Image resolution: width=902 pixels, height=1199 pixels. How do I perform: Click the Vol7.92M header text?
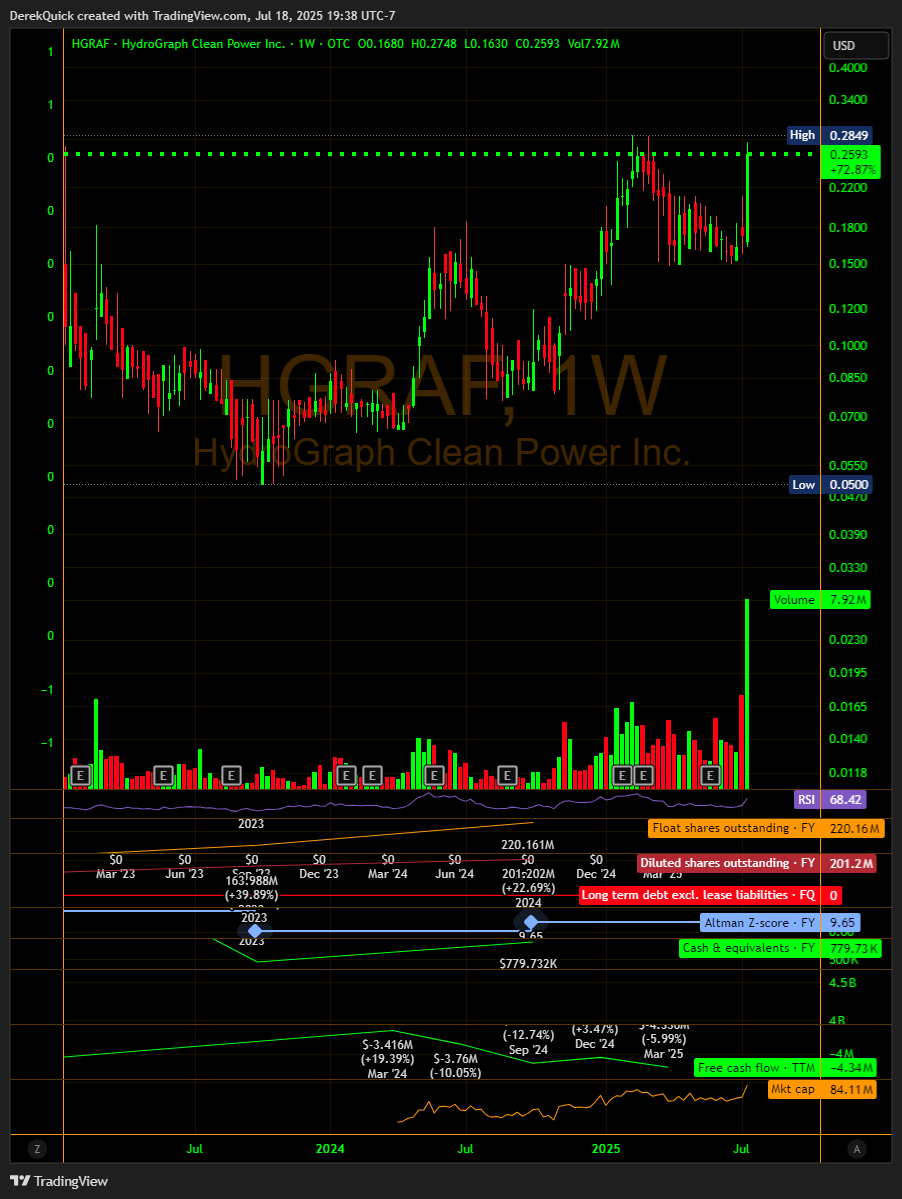[x=593, y=44]
